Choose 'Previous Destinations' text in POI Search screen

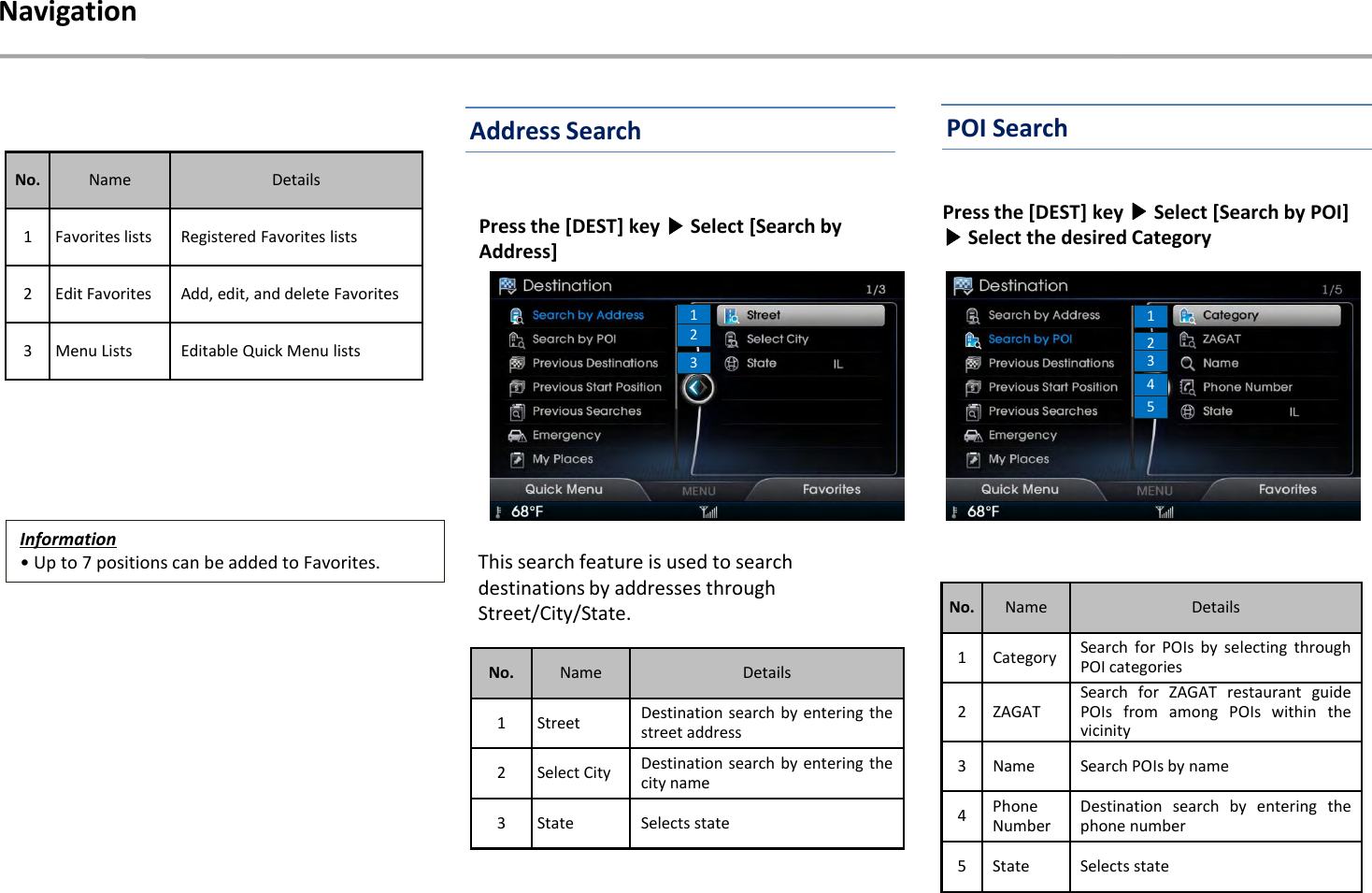1051,364
